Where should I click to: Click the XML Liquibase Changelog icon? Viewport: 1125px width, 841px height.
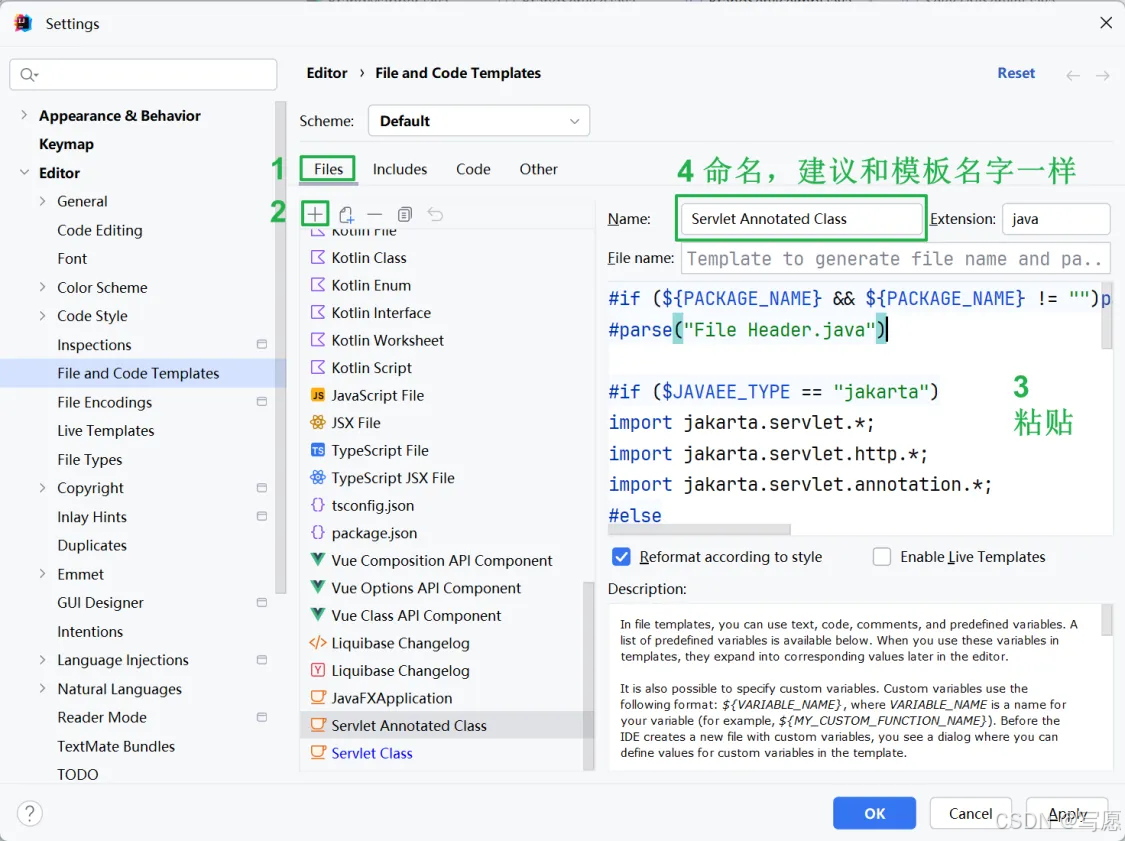tap(318, 642)
